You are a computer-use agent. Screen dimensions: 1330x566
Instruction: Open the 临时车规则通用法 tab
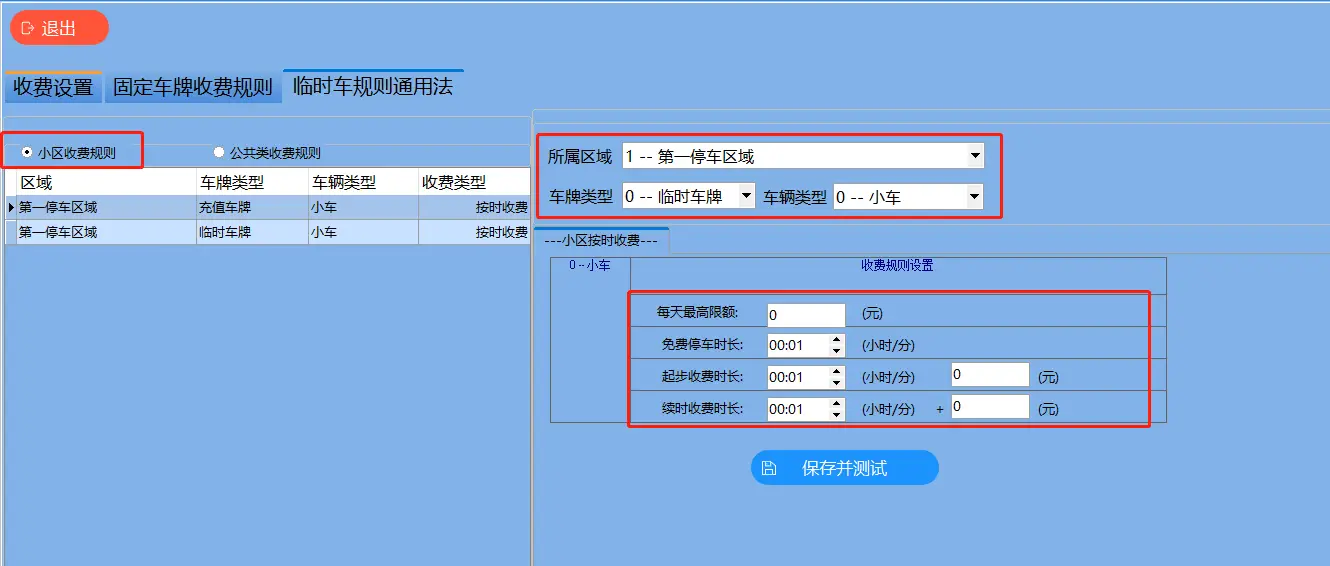[373, 86]
